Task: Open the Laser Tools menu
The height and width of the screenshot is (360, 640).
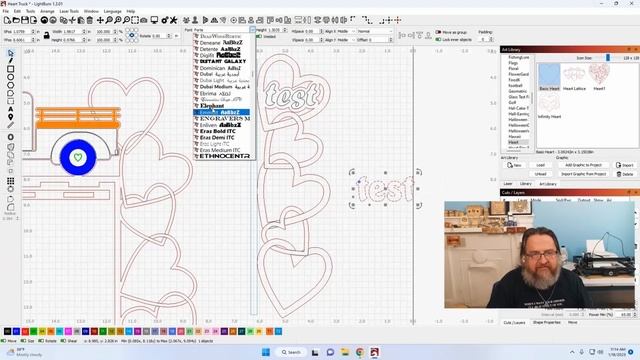Action: [69, 11]
